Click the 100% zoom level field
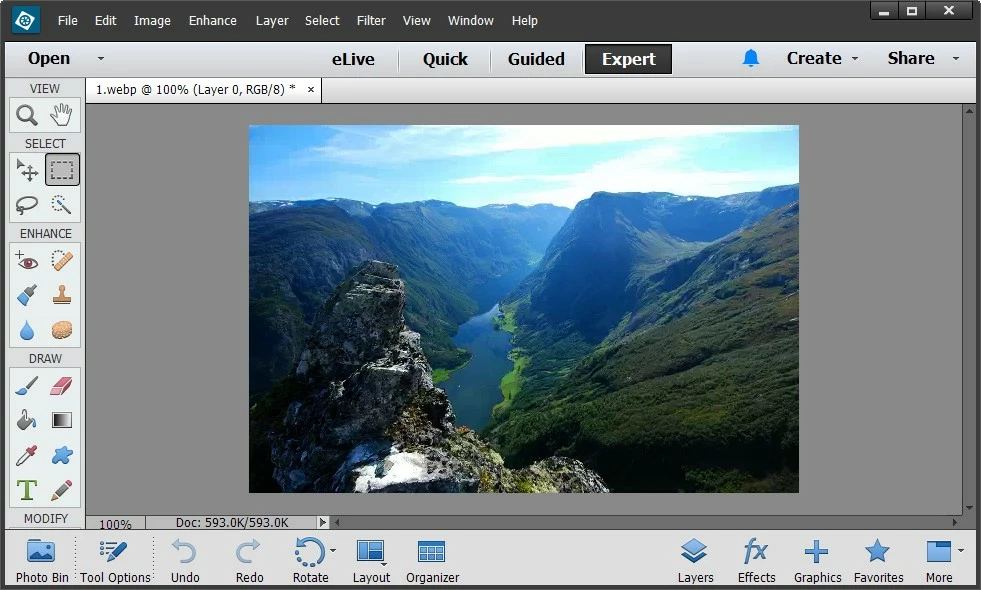Image resolution: width=981 pixels, height=590 pixels. tap(115, 524)
